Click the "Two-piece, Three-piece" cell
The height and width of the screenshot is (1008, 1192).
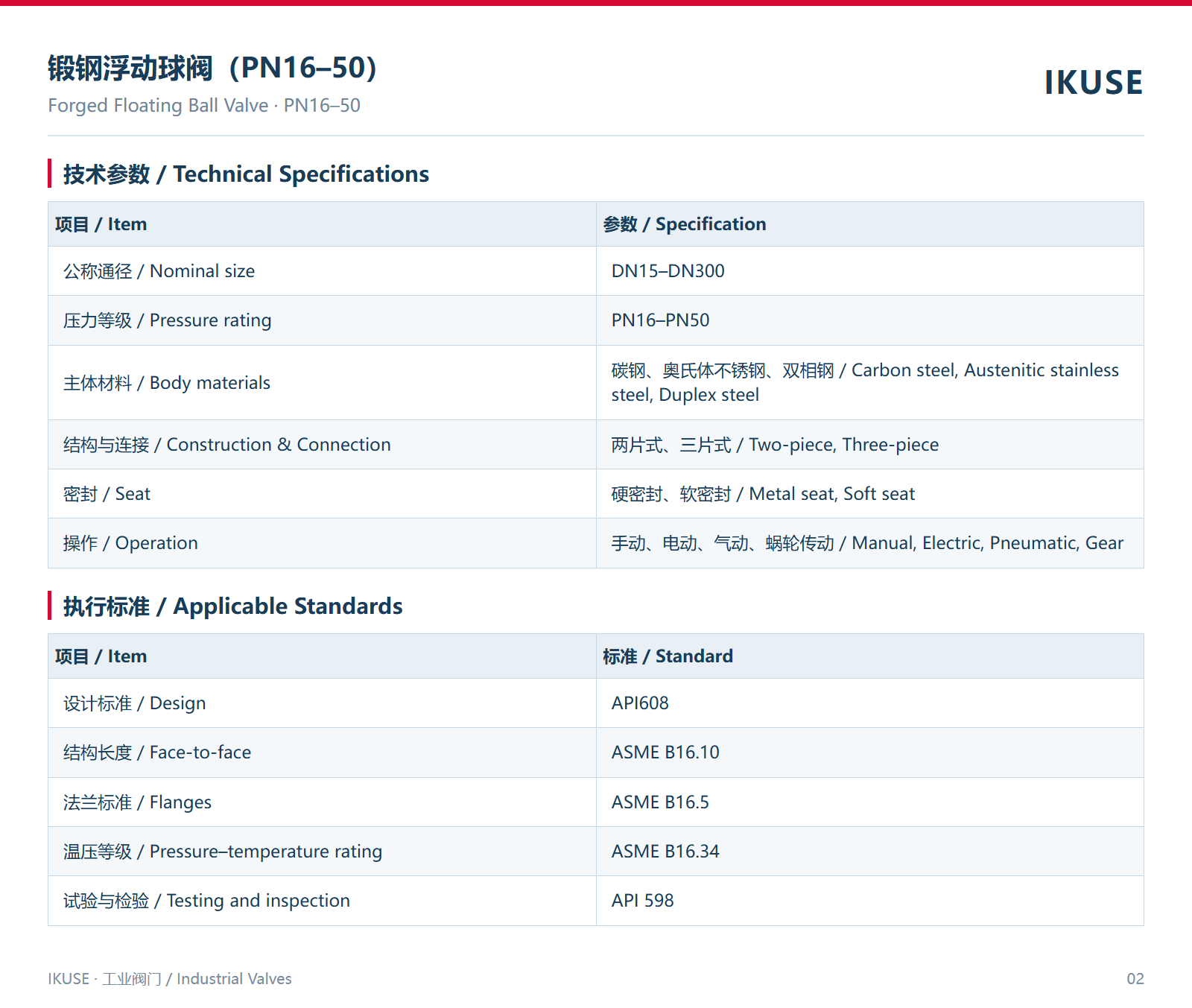(x=870, y=445)
